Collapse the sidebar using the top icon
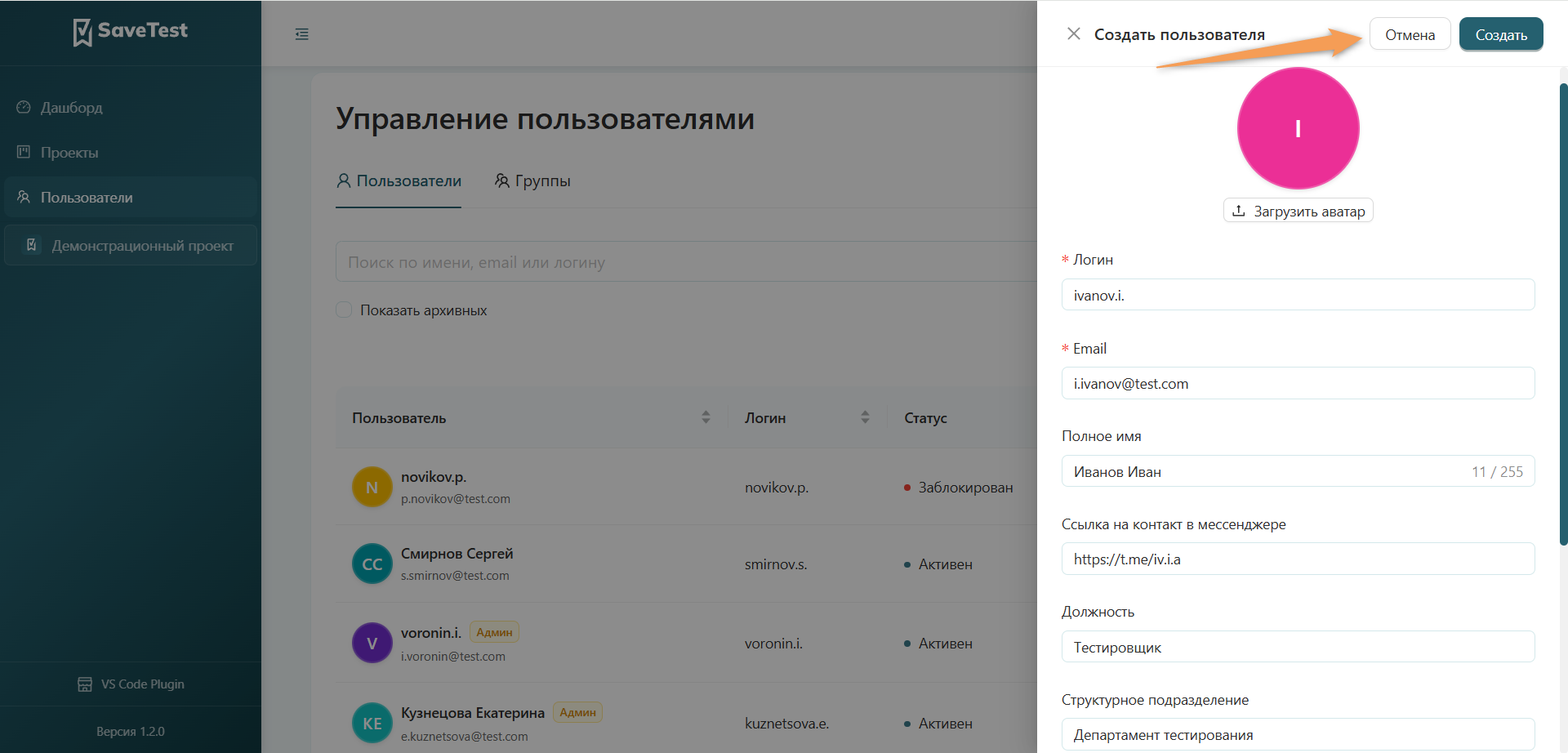The width and height of the screenshot is (1568, 753). (x=302, y=33)
